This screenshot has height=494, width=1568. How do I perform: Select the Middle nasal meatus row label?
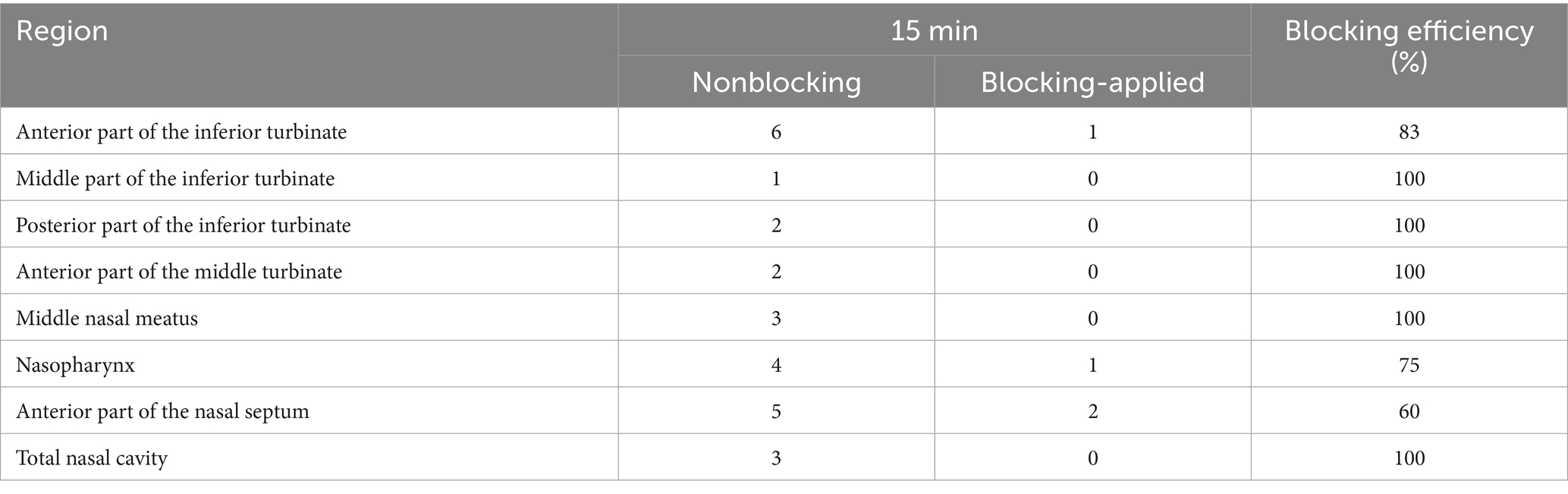107,318
